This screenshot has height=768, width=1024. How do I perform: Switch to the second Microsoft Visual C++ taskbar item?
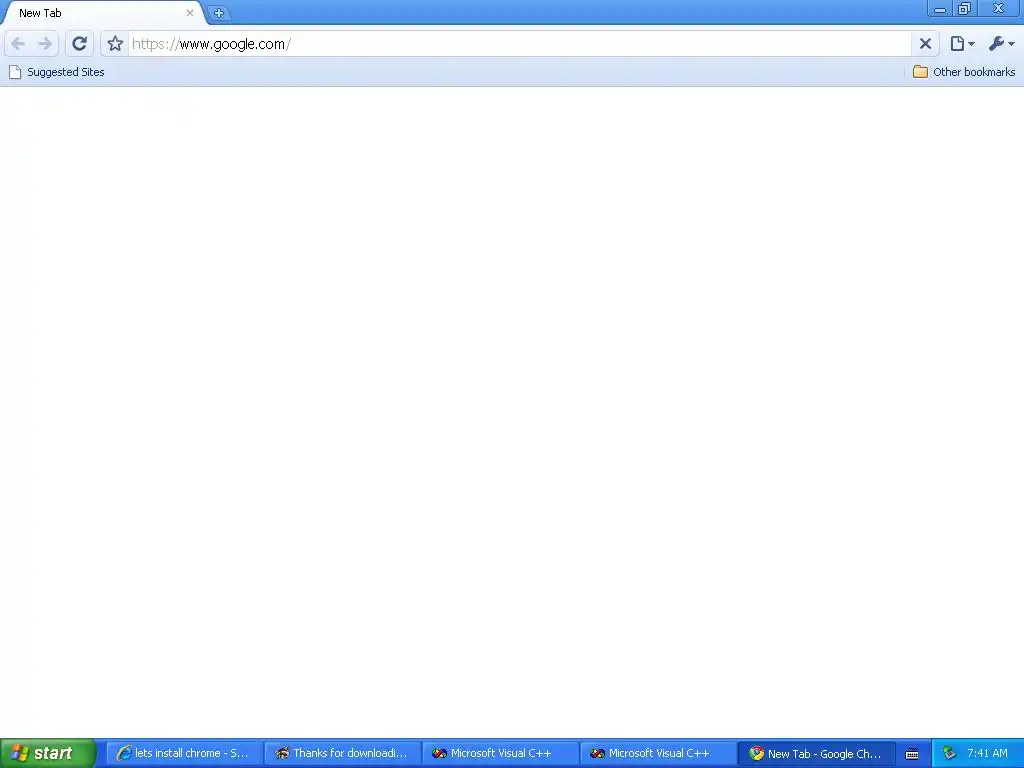tap(658, 753)
